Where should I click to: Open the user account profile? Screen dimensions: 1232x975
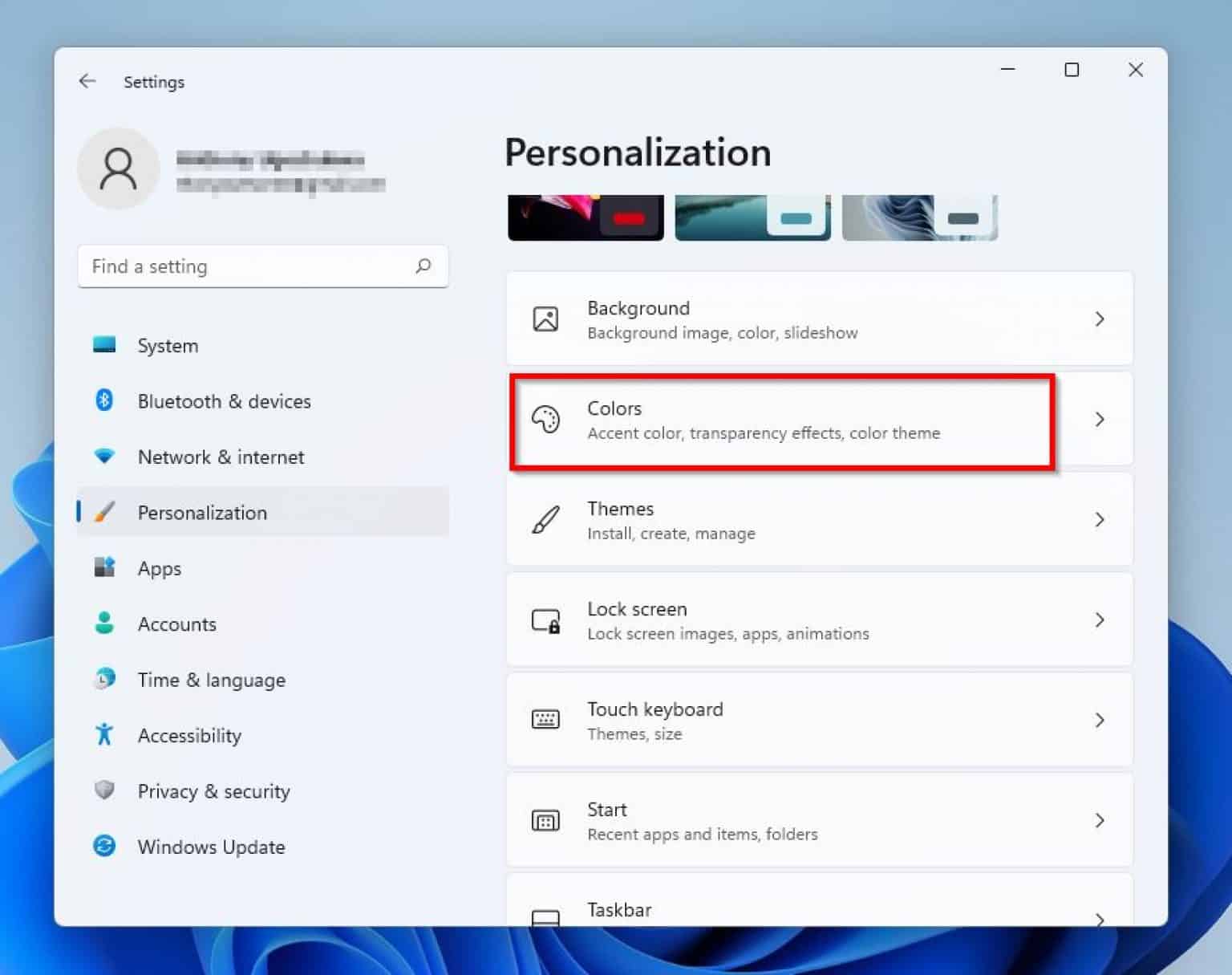[119, 169]
